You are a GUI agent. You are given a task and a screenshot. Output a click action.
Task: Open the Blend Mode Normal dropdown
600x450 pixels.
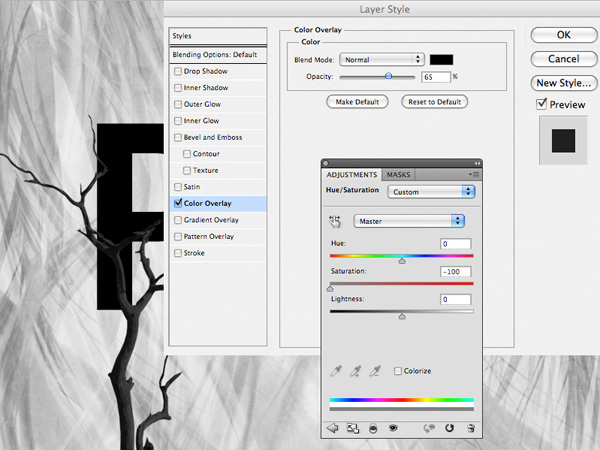coord(382,60)
